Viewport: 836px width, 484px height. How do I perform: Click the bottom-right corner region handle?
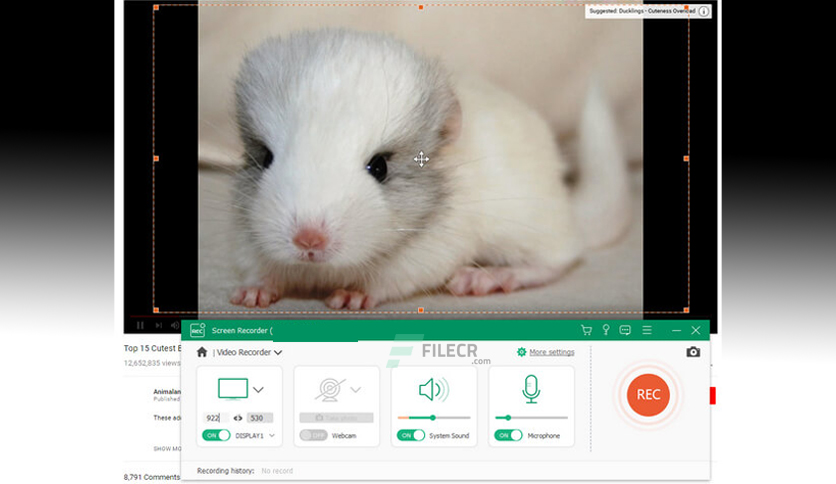(x=686, y=310)
